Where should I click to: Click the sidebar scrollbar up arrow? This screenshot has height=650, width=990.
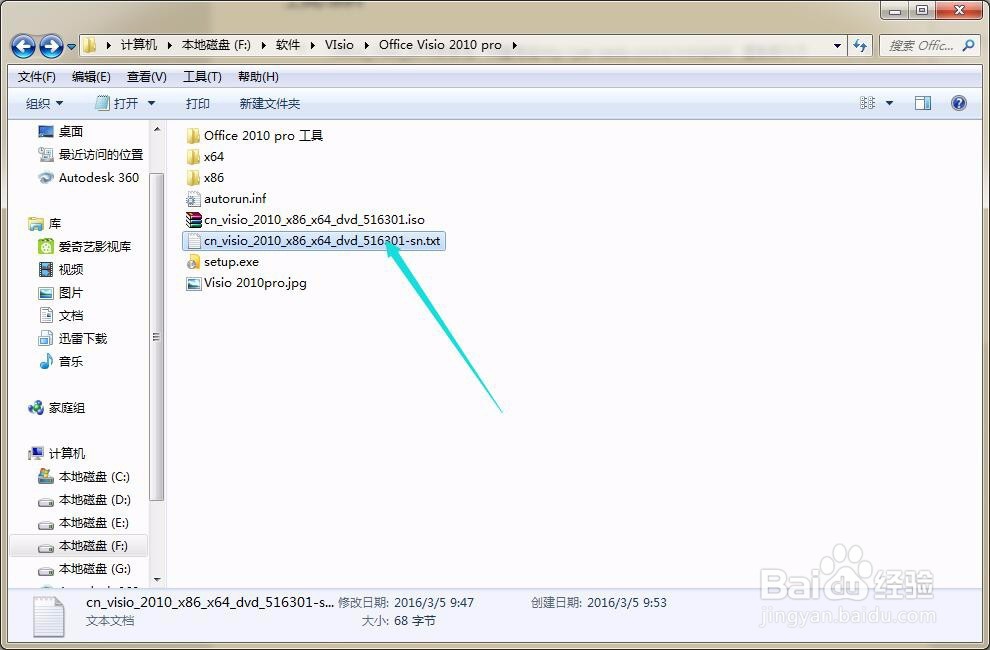tap(157, 129)
